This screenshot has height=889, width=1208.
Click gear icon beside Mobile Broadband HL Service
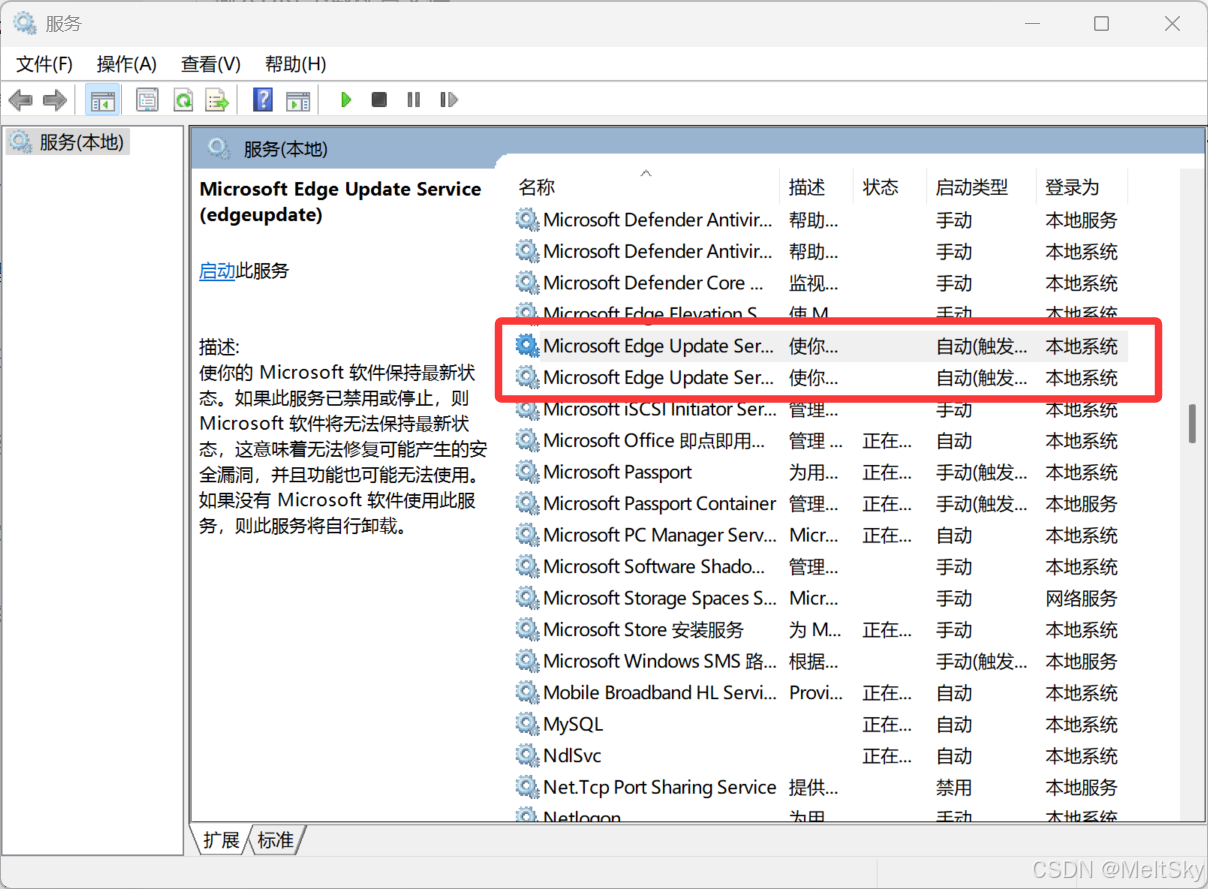[x=527, y=693]
